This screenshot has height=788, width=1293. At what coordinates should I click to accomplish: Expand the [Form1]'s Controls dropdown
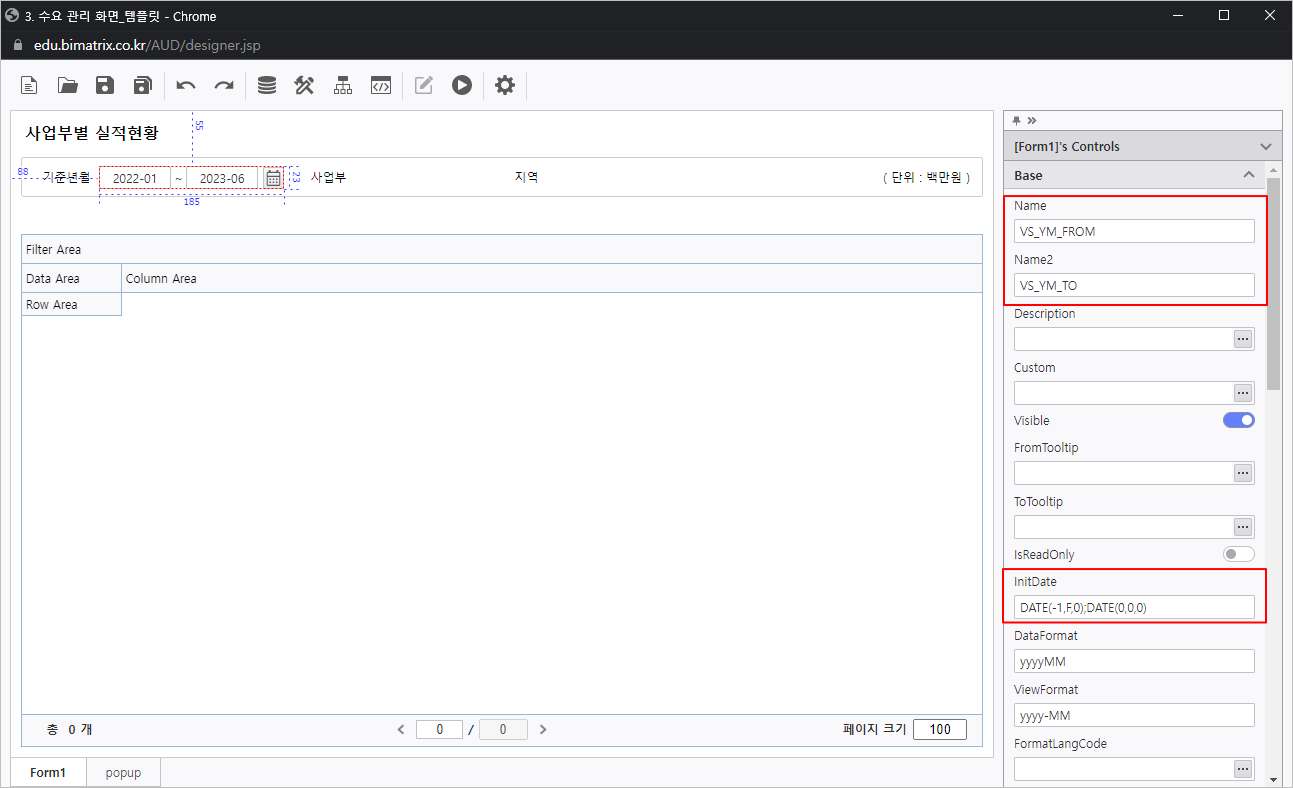1266,147
